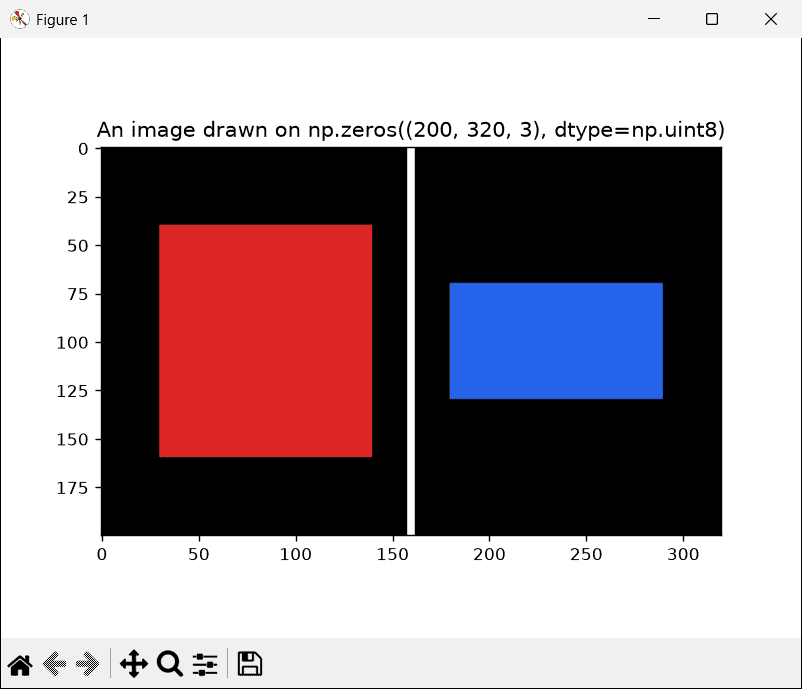
Task: Click the y-axis label 100
Action: (x=72, y=343)
